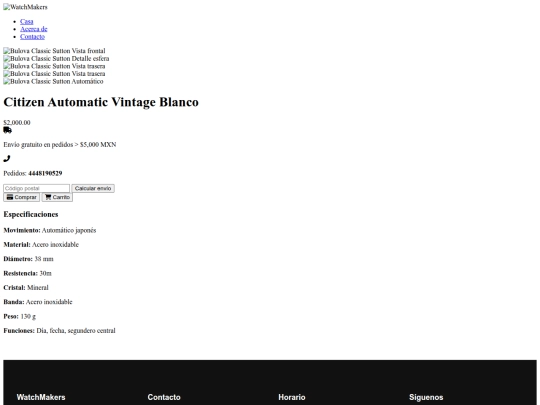
Task: Click the WatchMakers logo image
Action: pos(25,7)
